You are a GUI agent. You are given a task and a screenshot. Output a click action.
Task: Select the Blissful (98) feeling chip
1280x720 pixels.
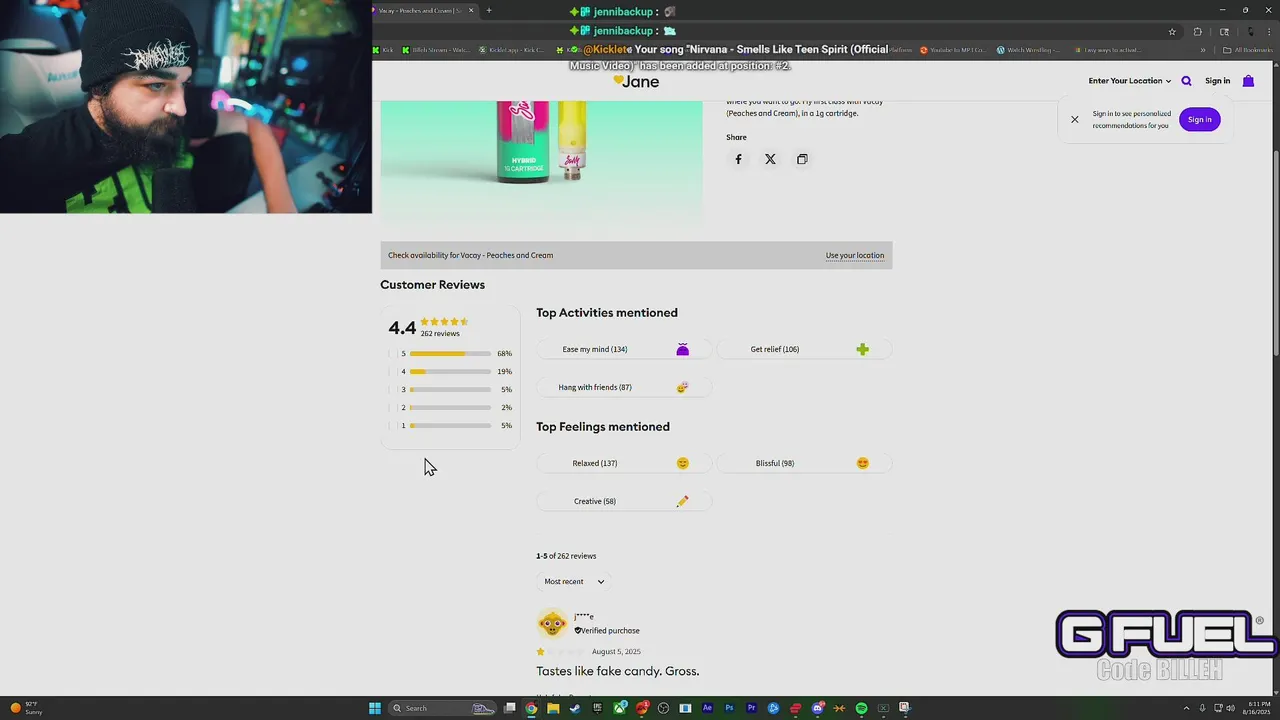point(805,464)
